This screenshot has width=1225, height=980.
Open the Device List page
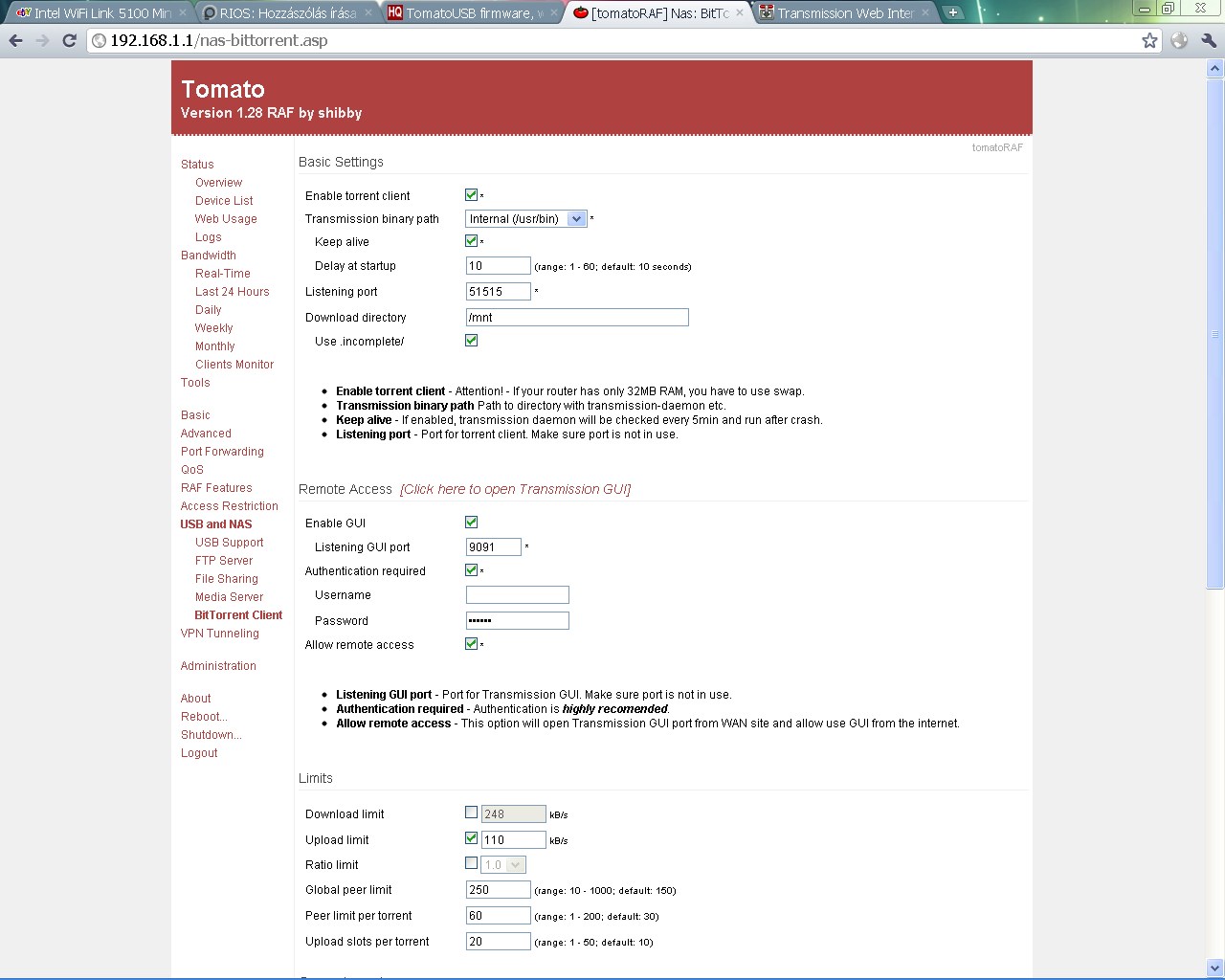[224, 201]
